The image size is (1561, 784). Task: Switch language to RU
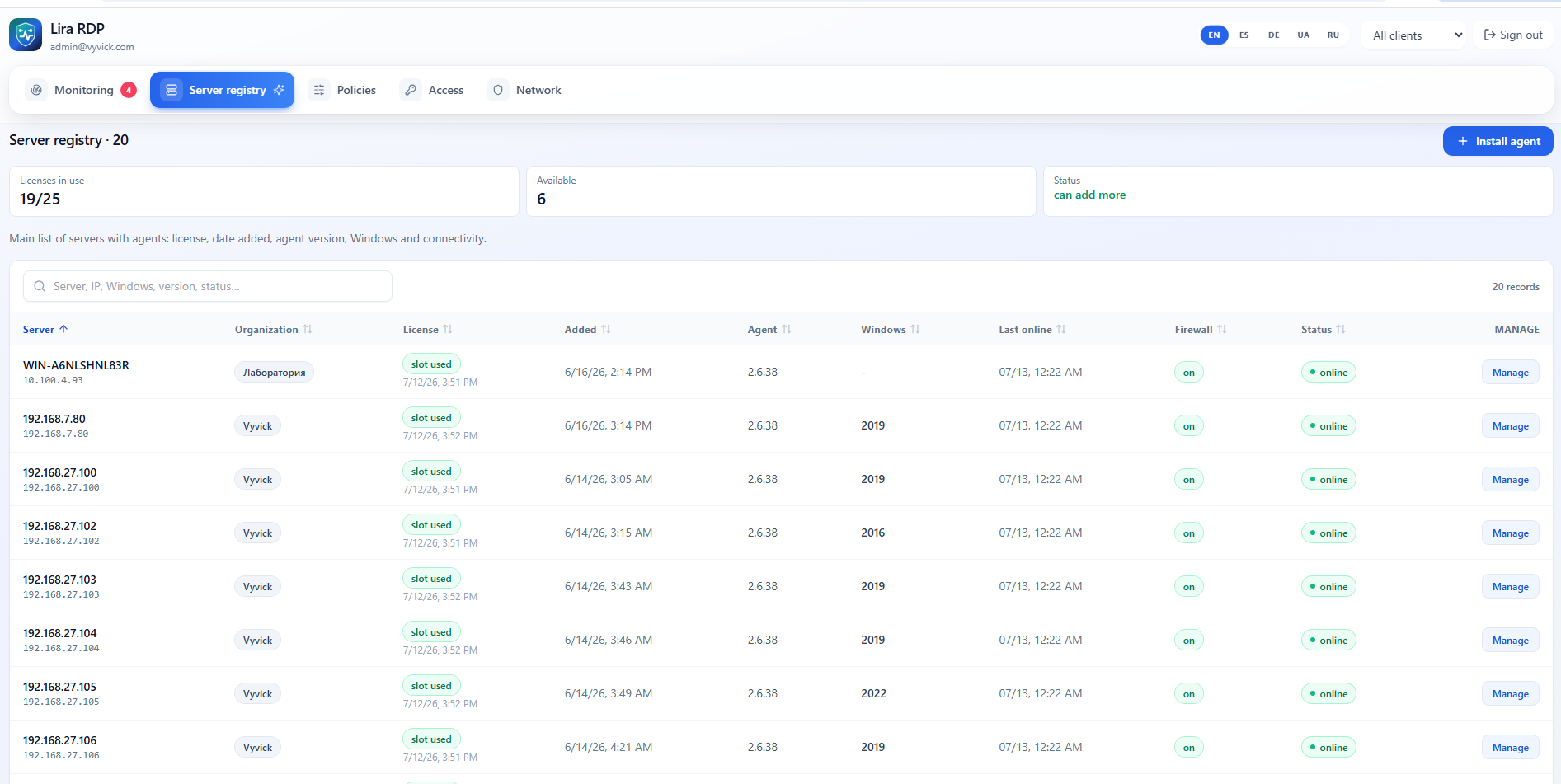[1333, 35]
